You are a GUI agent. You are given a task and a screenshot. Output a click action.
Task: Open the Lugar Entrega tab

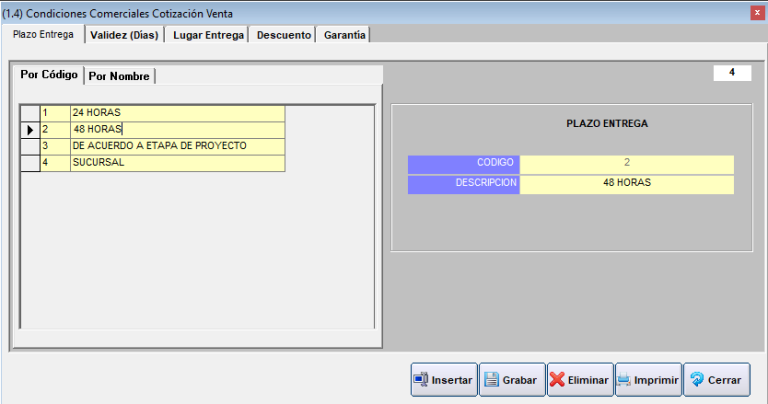click(x=207, y=34)
